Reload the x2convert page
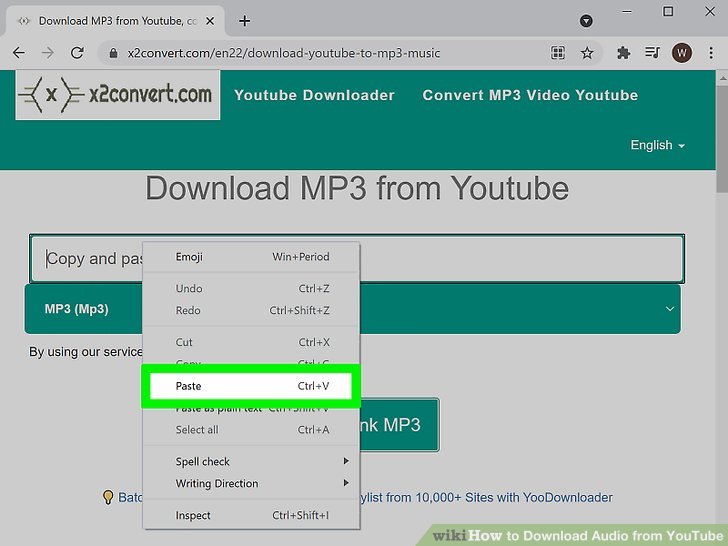 (77, 53)
